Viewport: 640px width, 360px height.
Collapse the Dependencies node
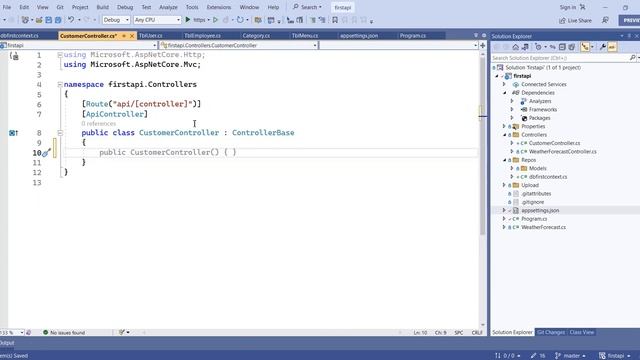pos(504,93)
